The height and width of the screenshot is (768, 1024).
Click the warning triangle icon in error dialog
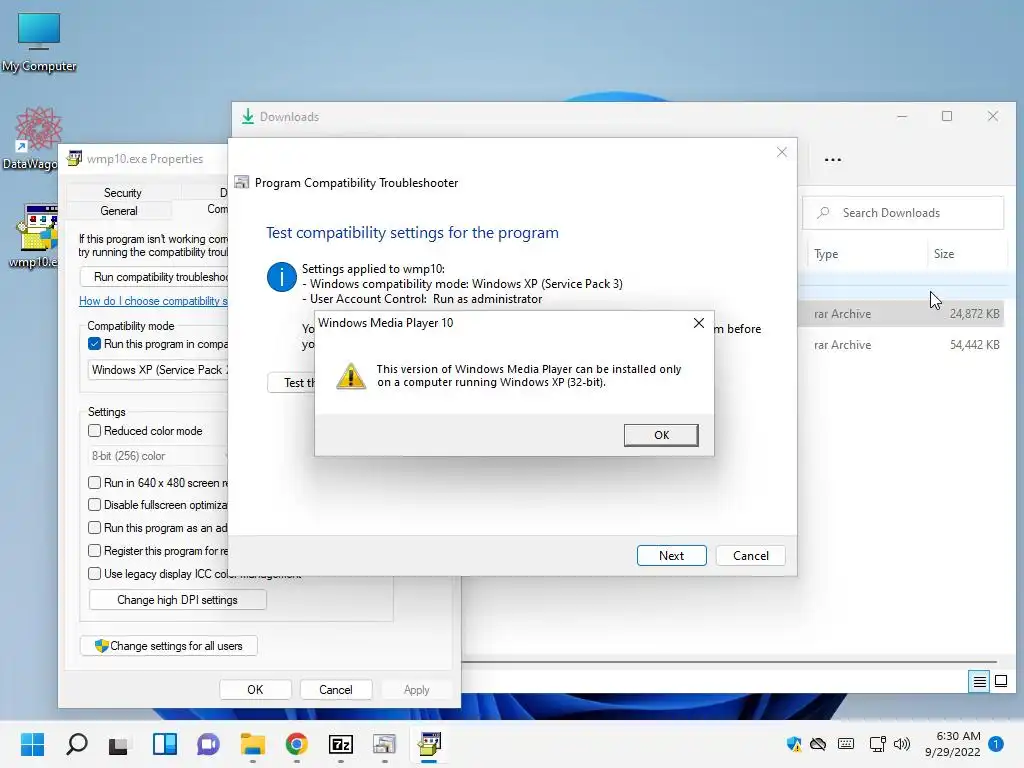pos(351,376)
